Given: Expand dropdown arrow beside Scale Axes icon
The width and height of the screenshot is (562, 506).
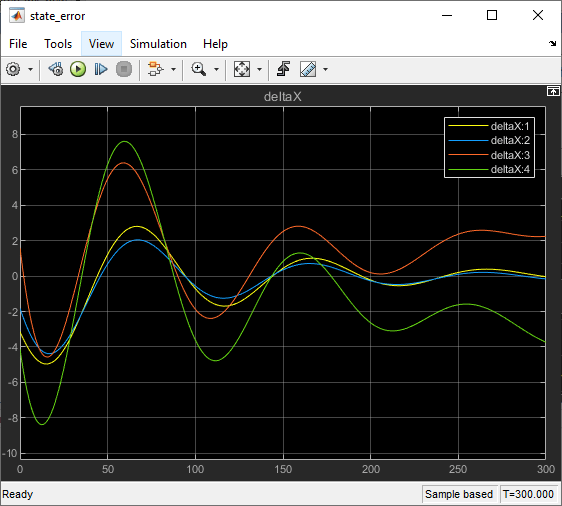Looking at the screenshot, I should coord(259,70).
